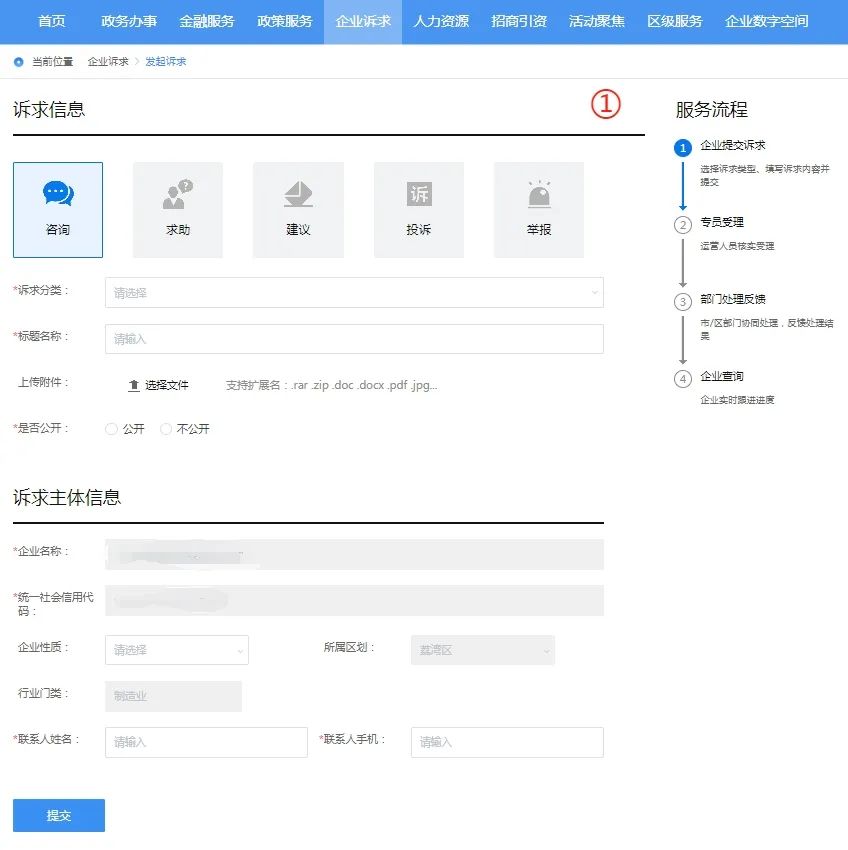This screenshot has width=848, height=850.
Task: Click step 2 circle 专员受理
Action: [x=683, y=225]
